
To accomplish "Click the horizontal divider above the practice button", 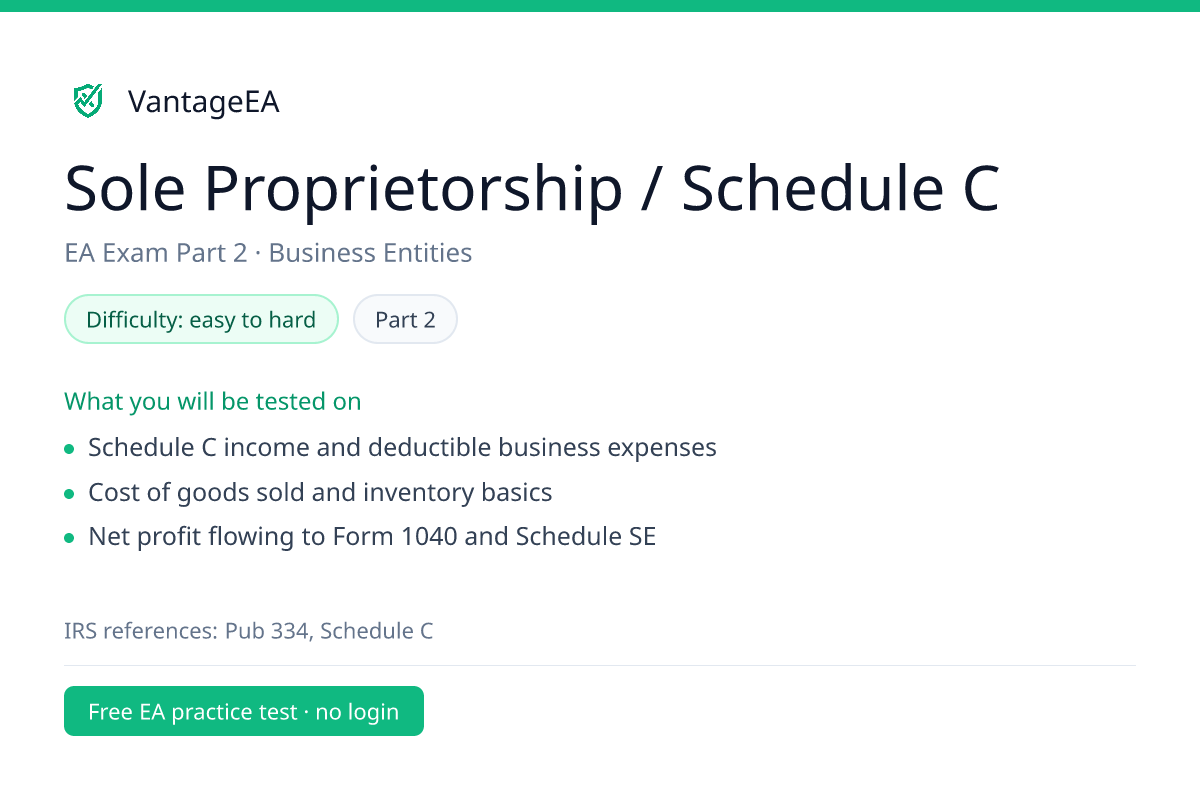I will pos(600,665).
